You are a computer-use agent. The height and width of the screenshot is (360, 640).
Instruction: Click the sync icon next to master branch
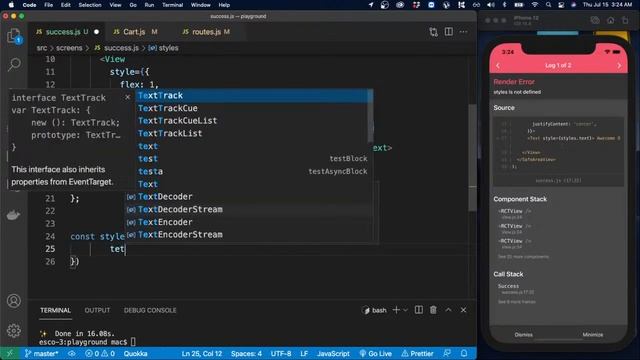coord(71,353)
